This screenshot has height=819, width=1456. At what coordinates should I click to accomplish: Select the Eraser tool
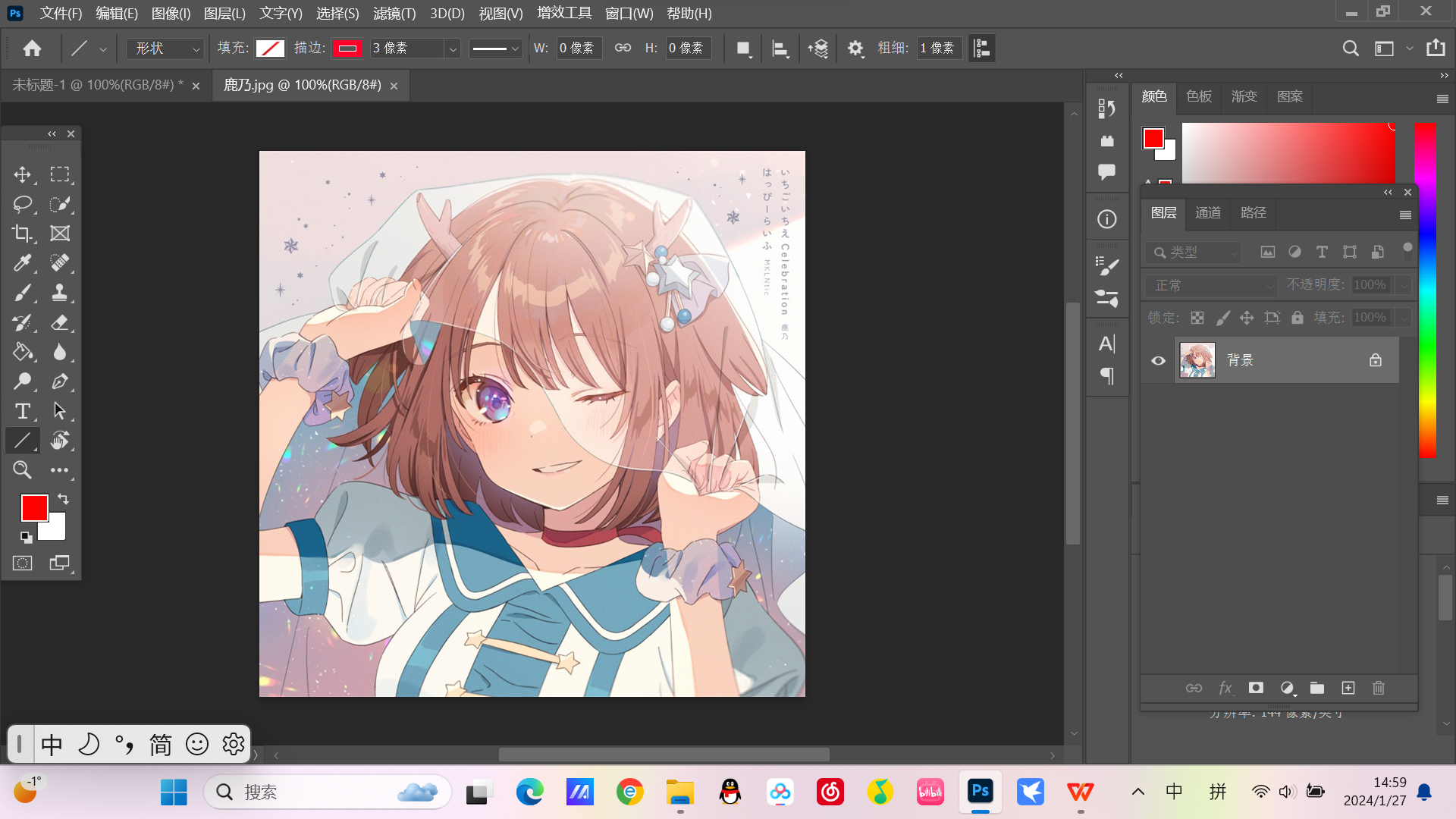60,322
